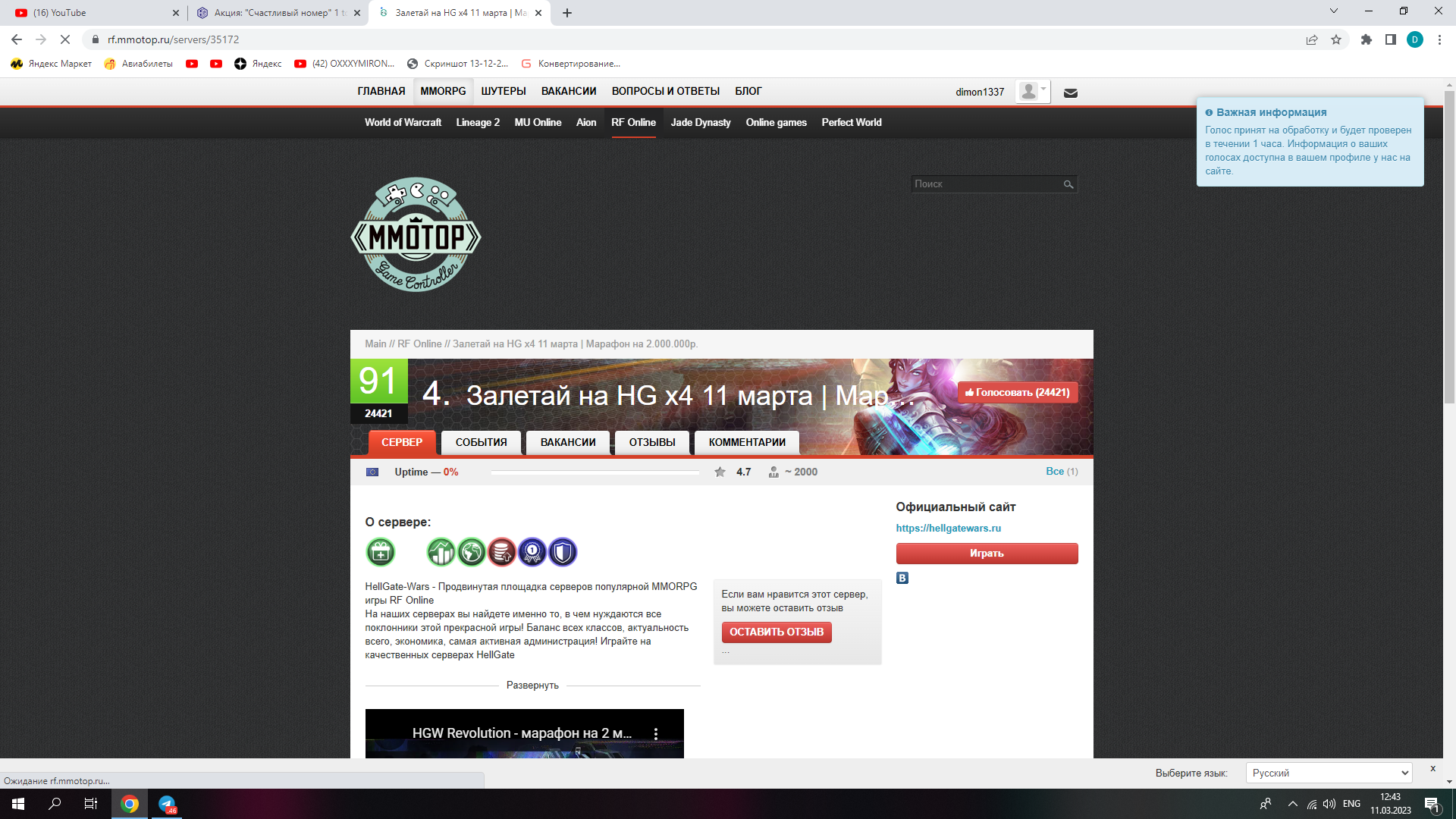Image resolution: width=1456 pixels, height=819 pixels.
Task: Bookmark this page star icon
Action: (1336, 39)
